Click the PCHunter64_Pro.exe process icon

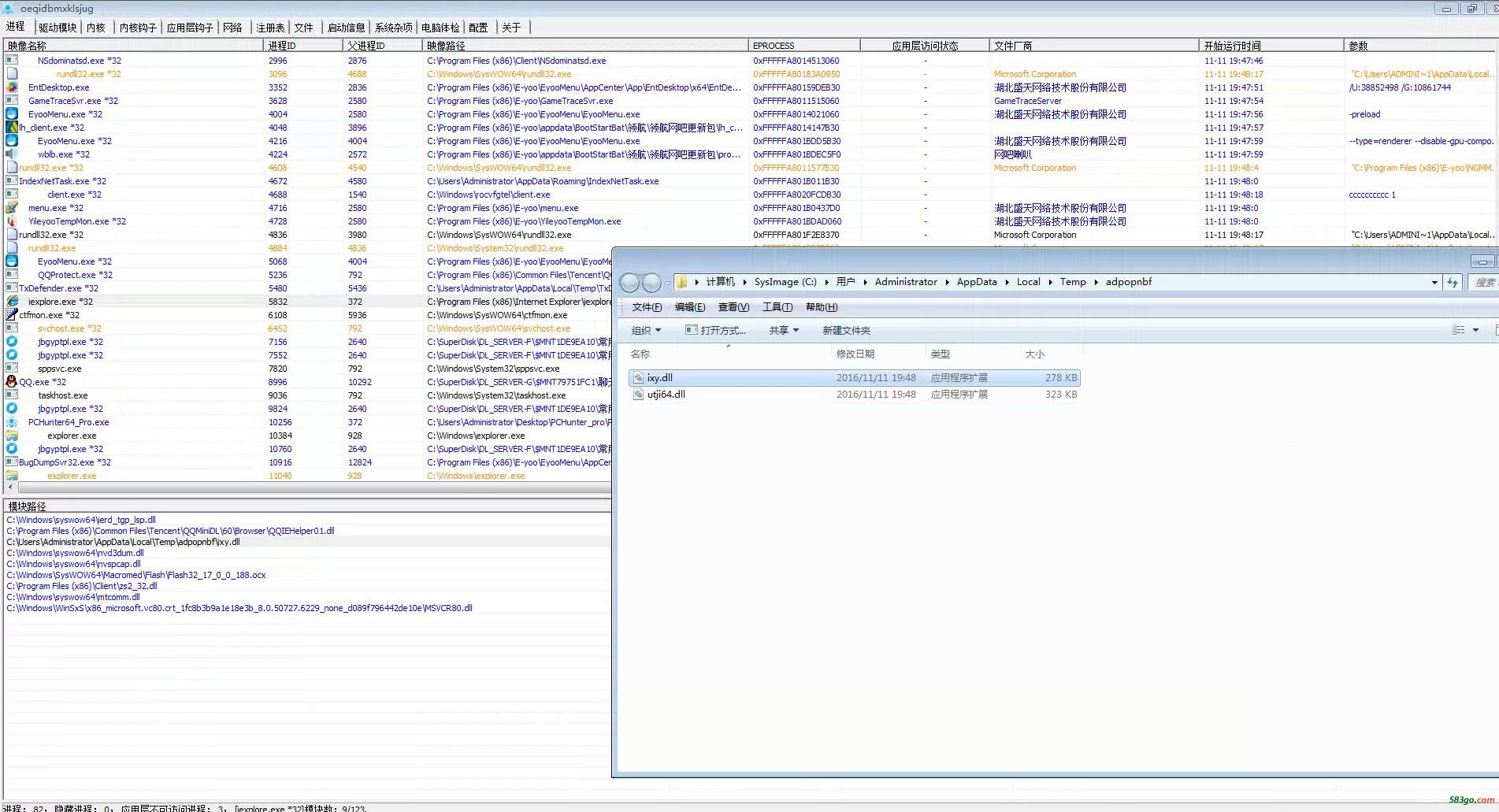click(12, 422)
